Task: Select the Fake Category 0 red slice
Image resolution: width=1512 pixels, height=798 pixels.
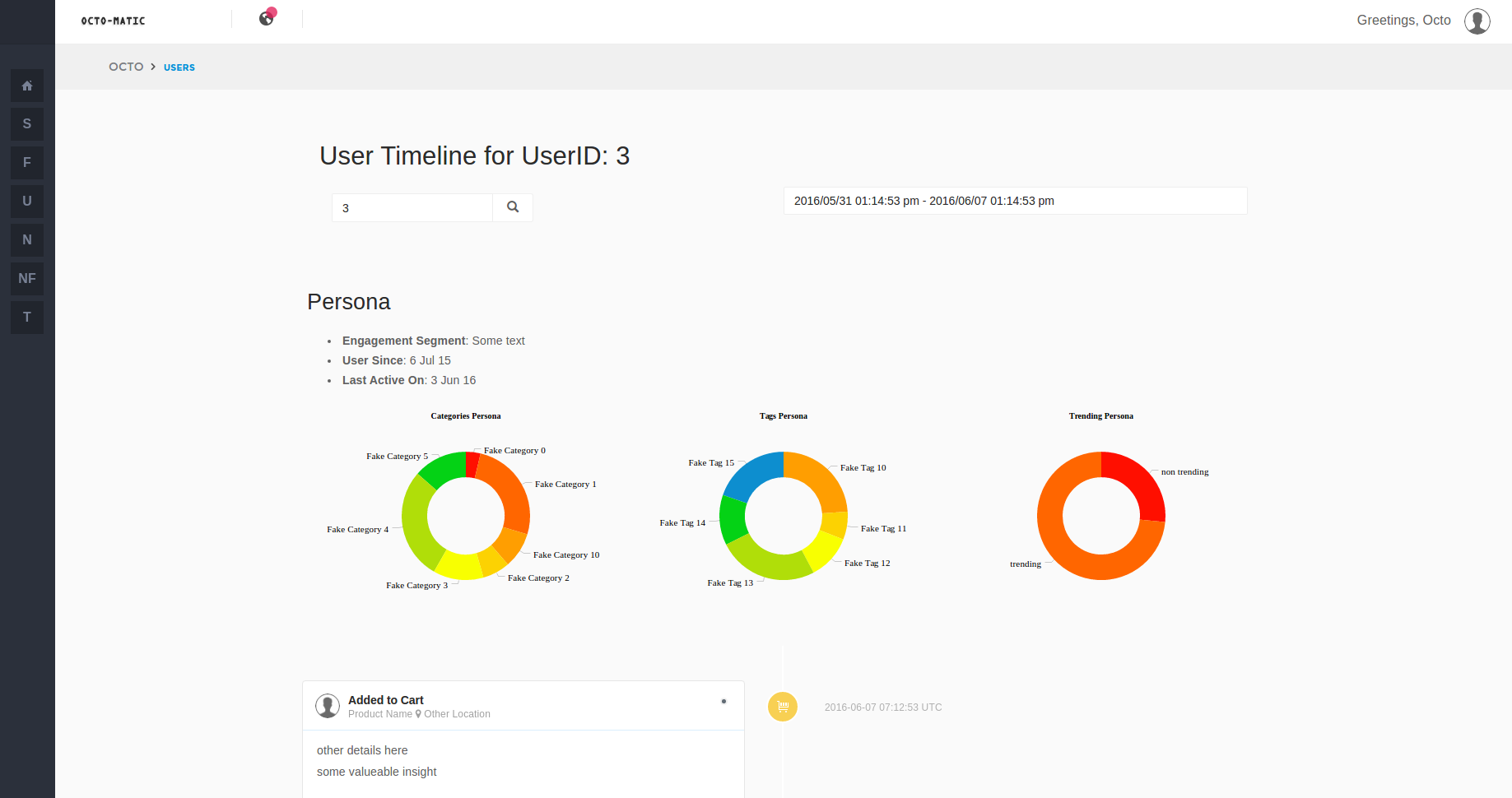Action: pos(472,464)
